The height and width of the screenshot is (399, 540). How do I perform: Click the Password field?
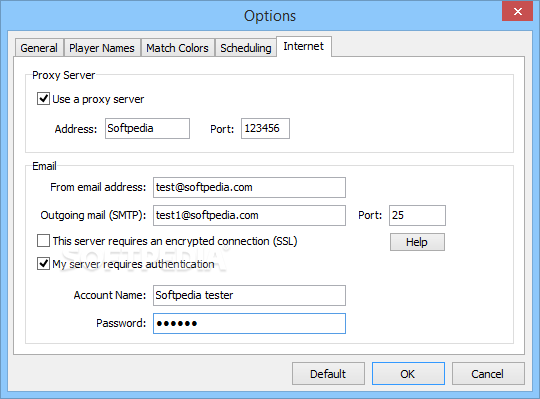pos(249,323)
